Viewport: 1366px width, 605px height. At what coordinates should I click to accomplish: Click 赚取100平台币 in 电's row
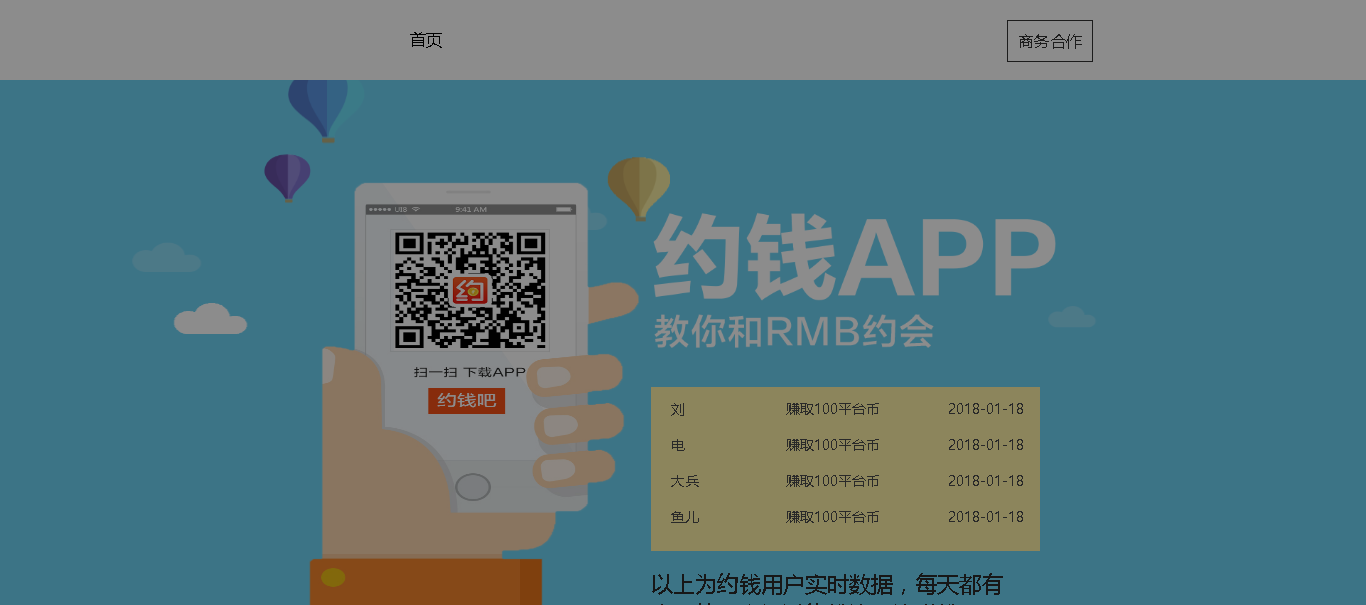click(832, 445)
